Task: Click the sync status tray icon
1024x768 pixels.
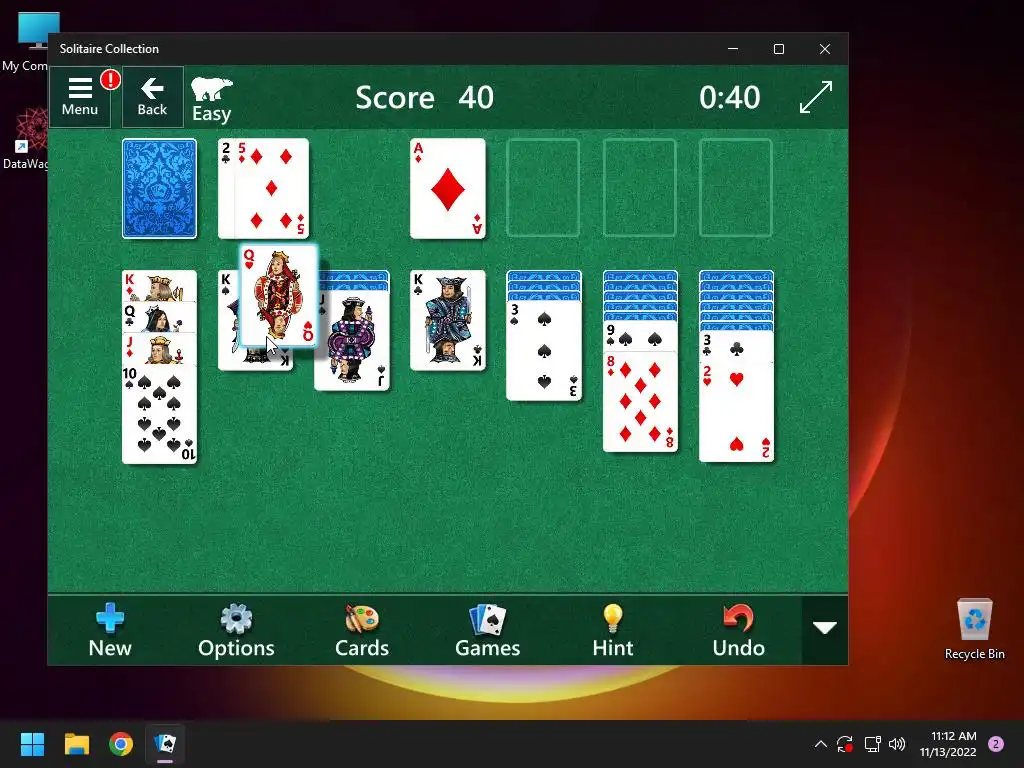Action: click(845, 744)
